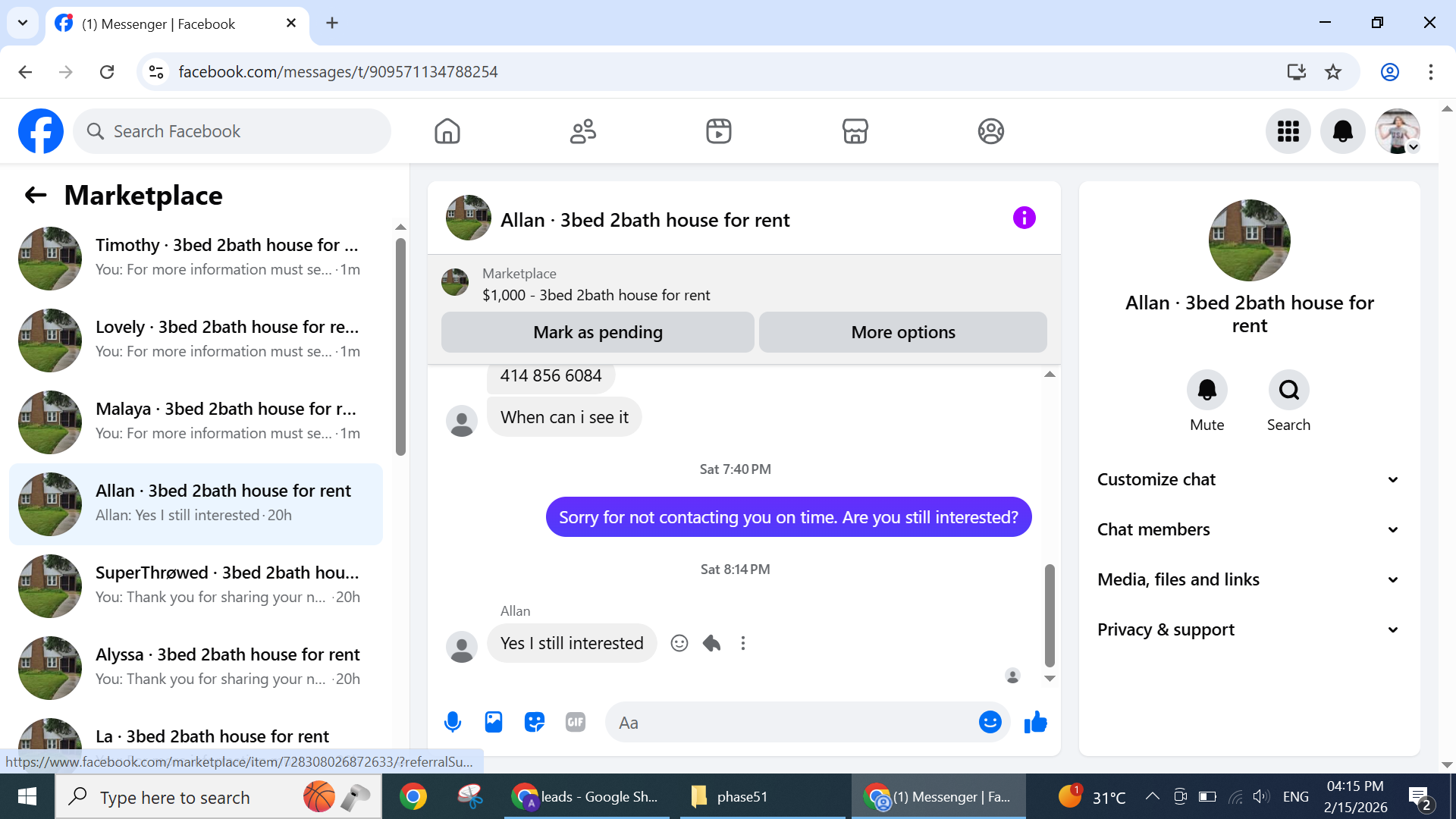Expand Chat members section
Image resolution: width=1456 pixels, height=819 pixels.
coord(1249,529)
